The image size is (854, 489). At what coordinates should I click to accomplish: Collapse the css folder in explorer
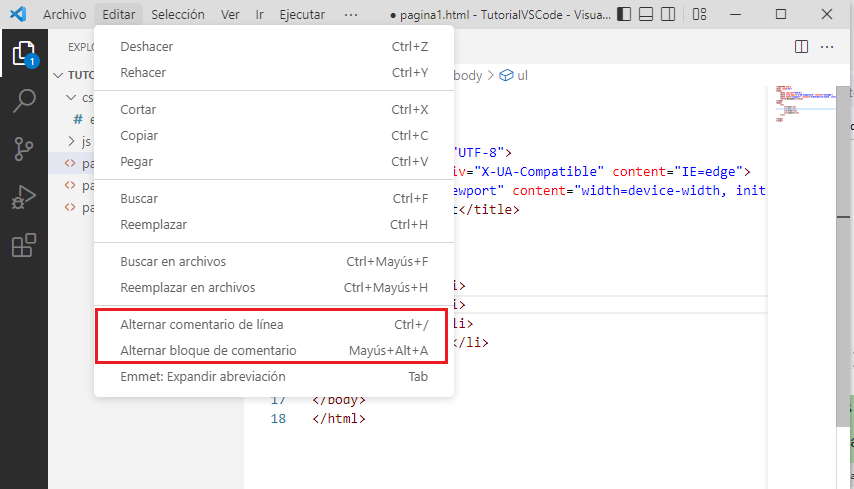(71, 97)
